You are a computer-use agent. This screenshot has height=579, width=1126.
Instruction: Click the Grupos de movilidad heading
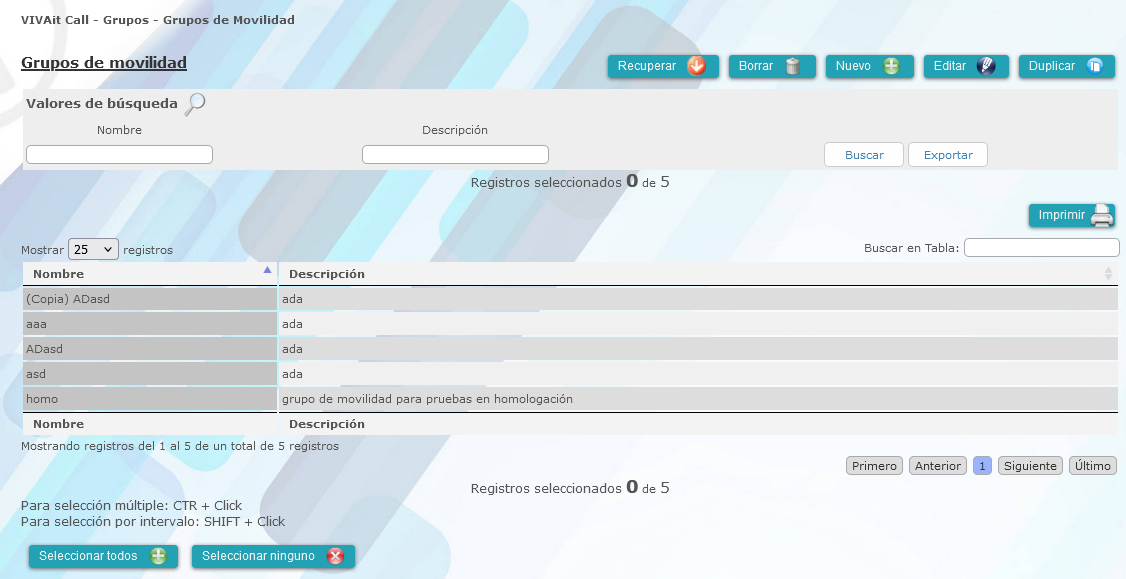click(x=104, y=63)
